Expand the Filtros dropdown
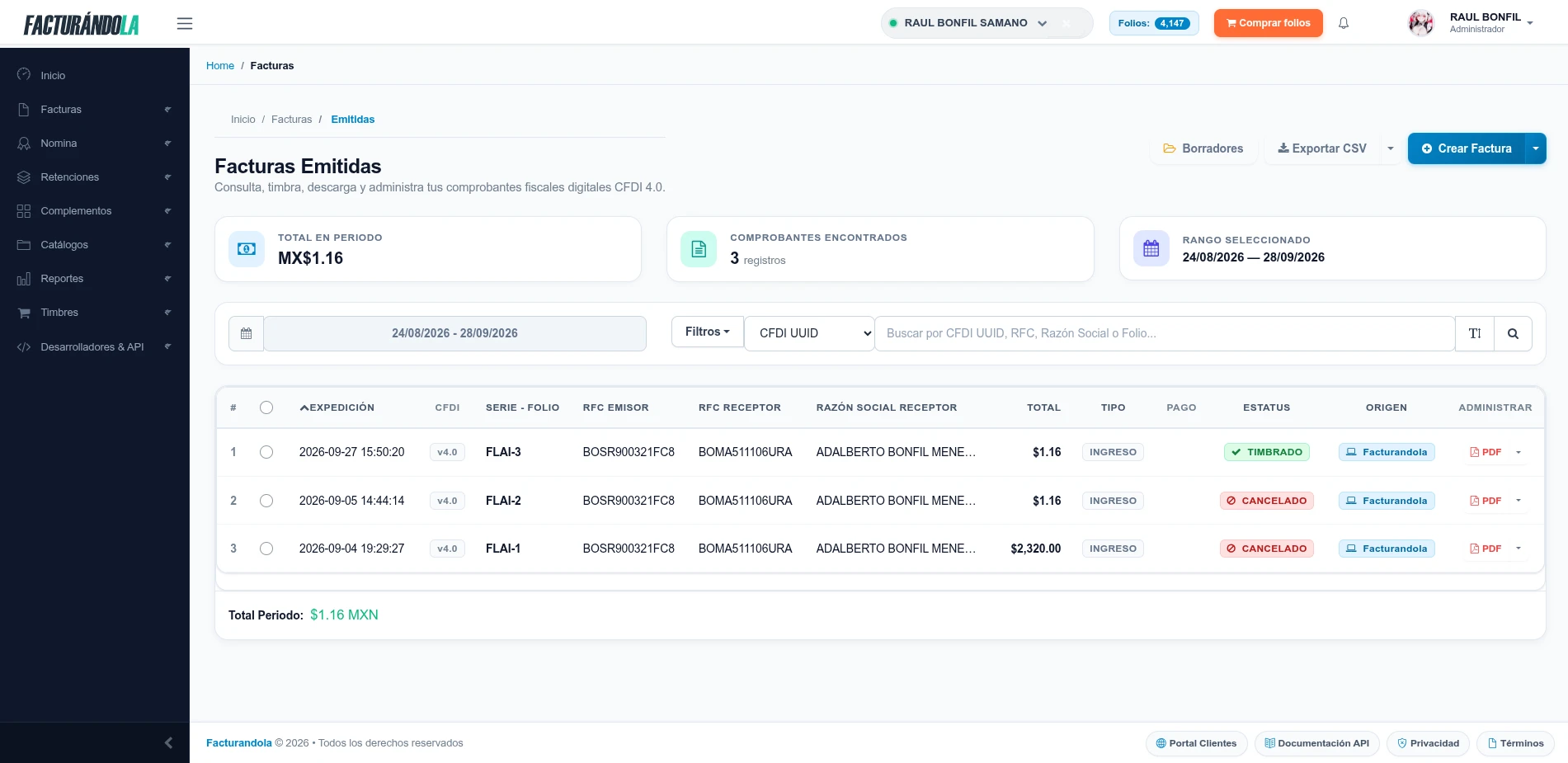 (x=708, y=332)
